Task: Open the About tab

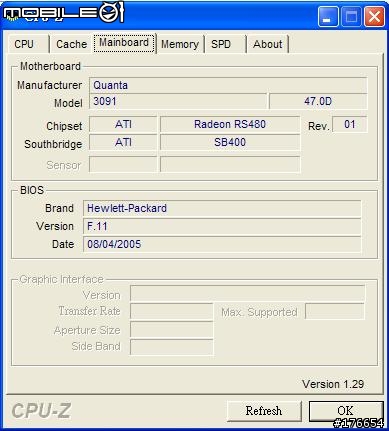Action: (267, 44)
